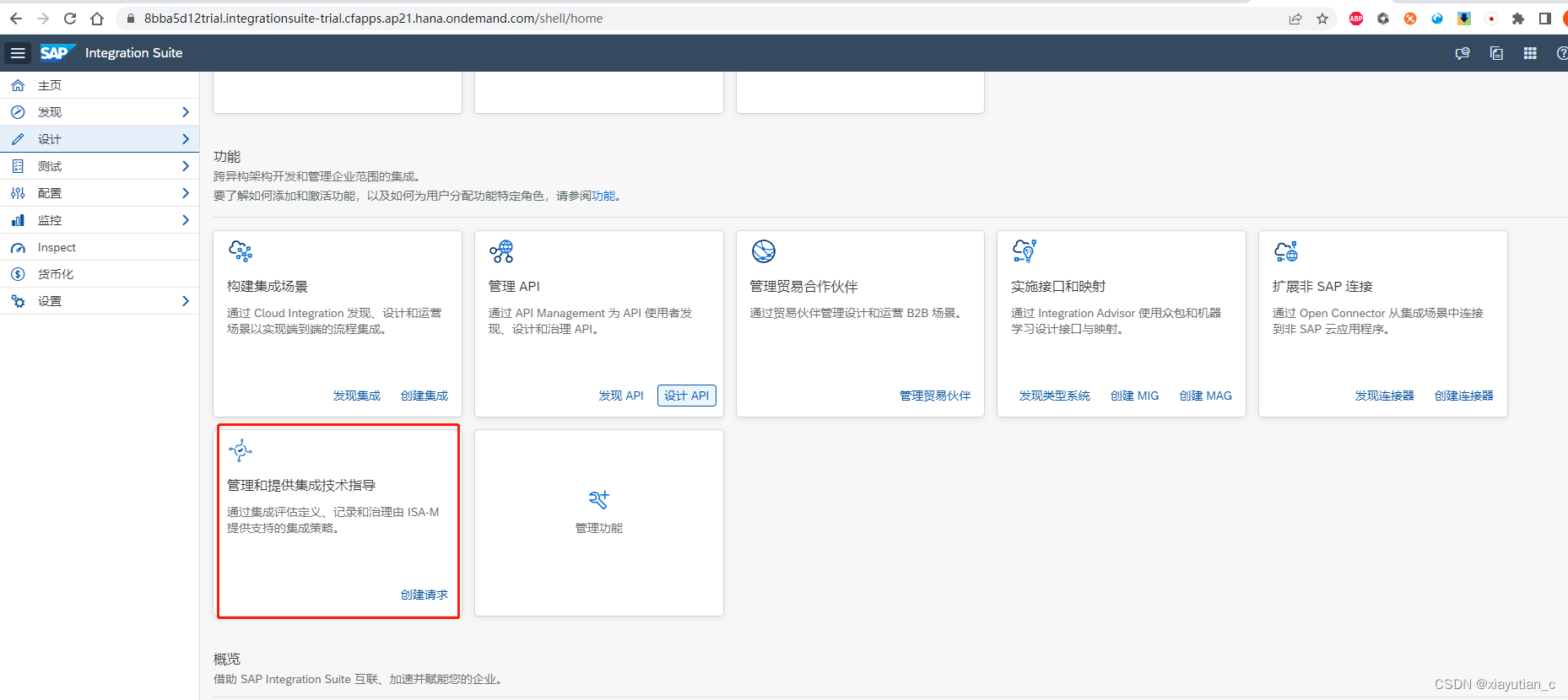Open the product switcher grid icon
Screen dimensions: 1568x700
click(1530, 53)
